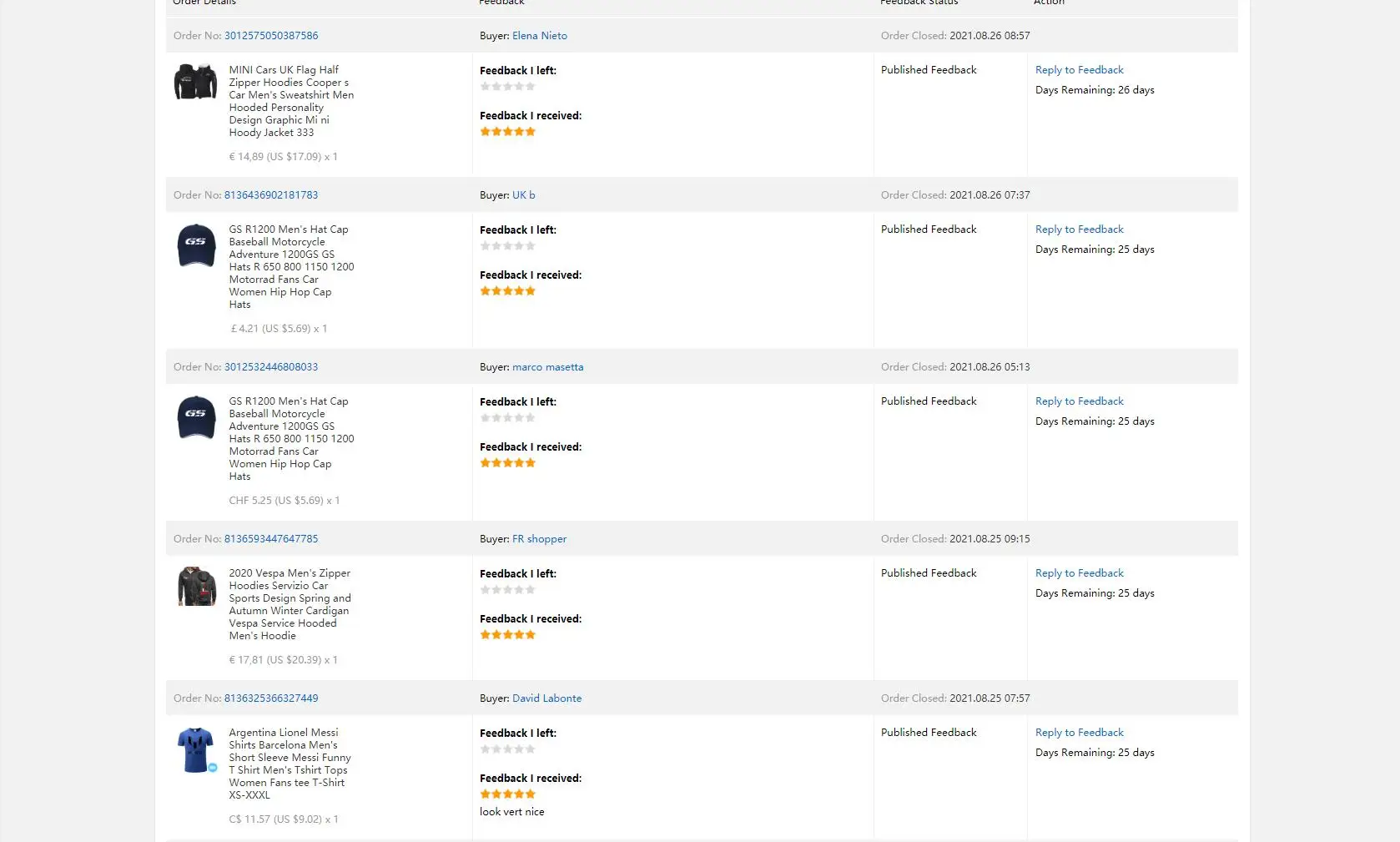Open the MINI Cars hoodie product thumbnail
The height and width of the screenshot is (842, 1400).
195,82
